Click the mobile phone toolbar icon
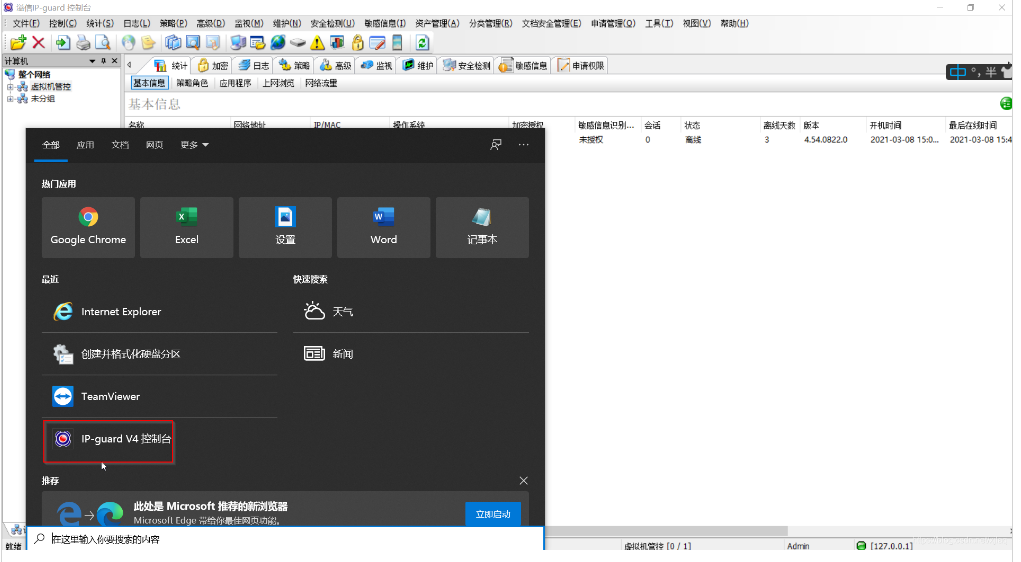Image resolution: width=1021 pixels, height=562 pixels. [397, 43]
